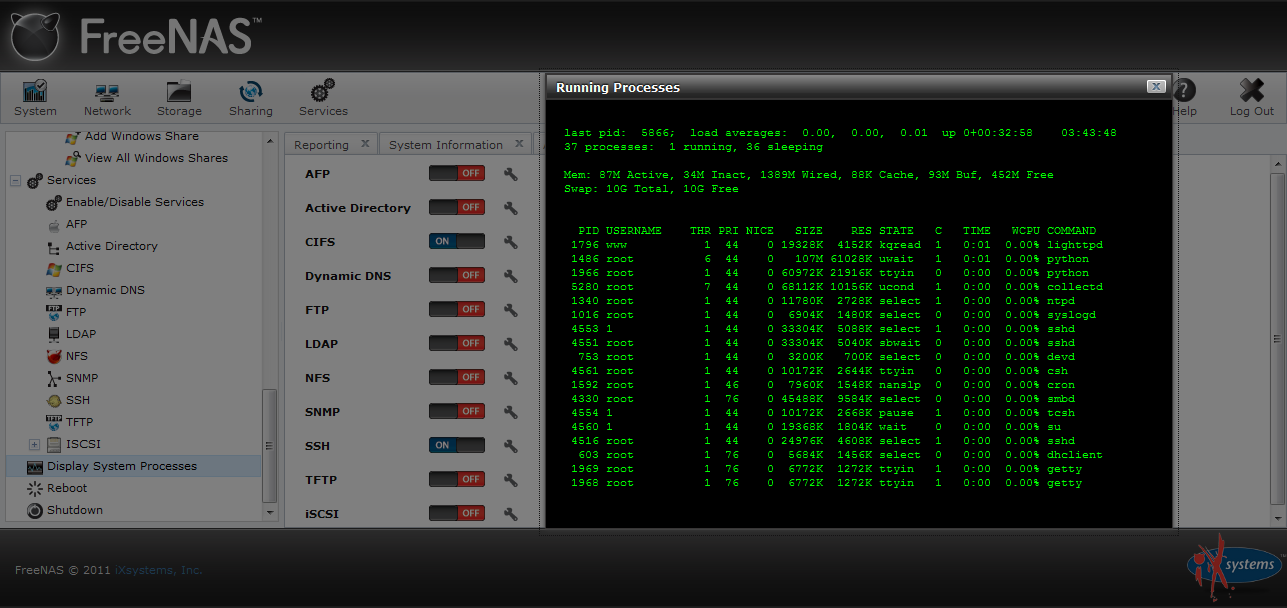Viewport: 1287px width, 608px height.
Task: Select SSH in the sidebar tree
Action: coord(78,400)
